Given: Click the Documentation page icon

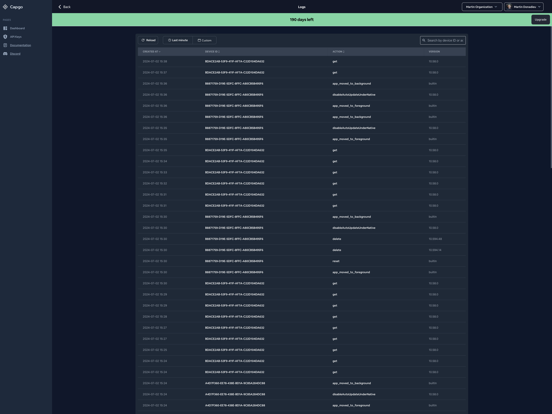Looking at the screenshot, I should [x=5, y=45].
